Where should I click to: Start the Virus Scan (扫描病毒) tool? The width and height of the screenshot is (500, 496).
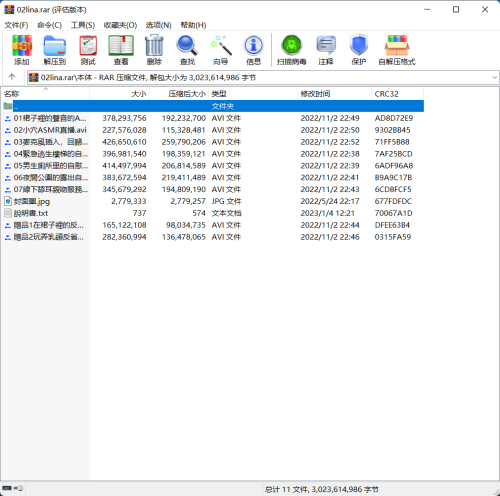[291, 50]
